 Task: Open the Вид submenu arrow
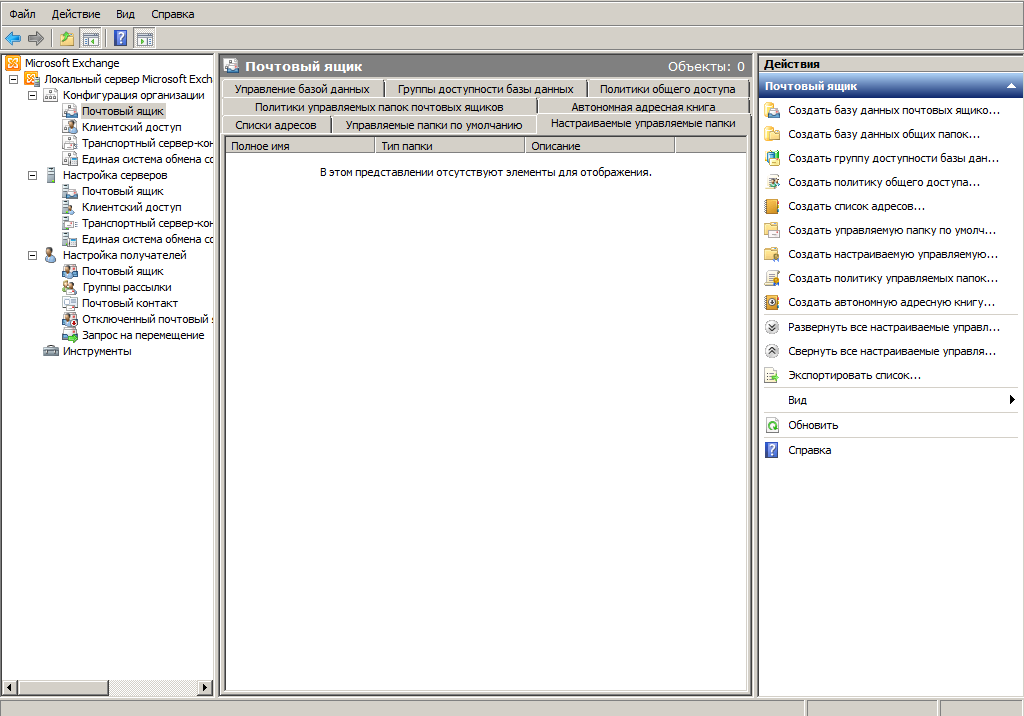pyautogui.click(x=1012, y=400)
